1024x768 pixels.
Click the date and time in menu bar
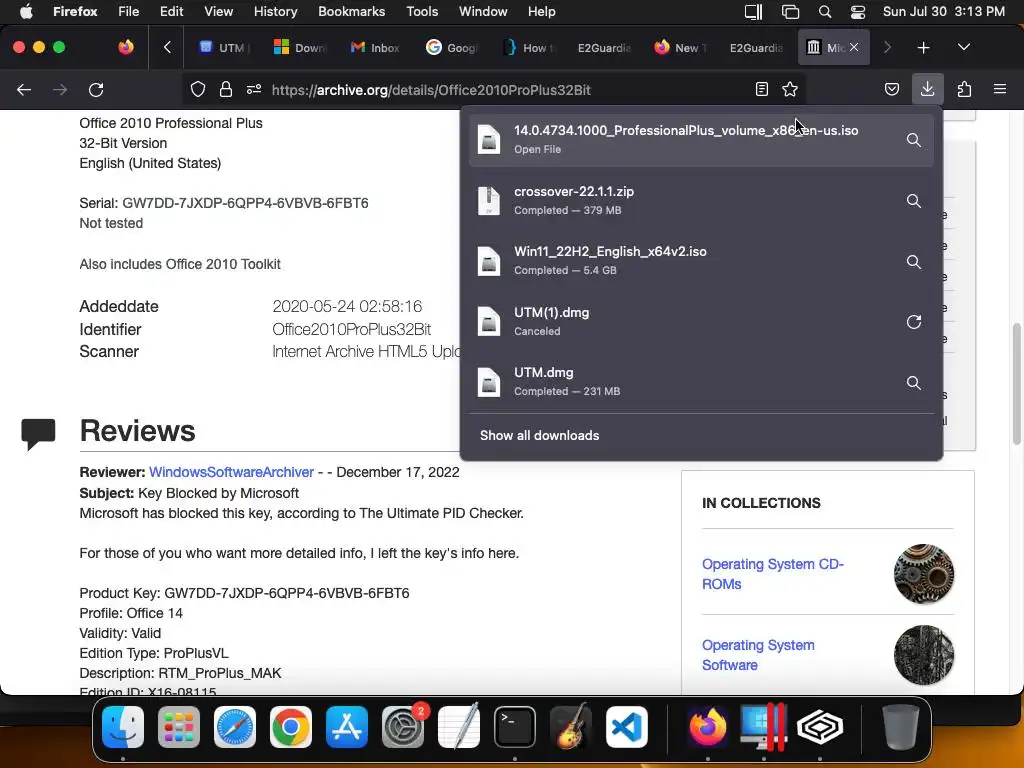(x=944, y=12)
